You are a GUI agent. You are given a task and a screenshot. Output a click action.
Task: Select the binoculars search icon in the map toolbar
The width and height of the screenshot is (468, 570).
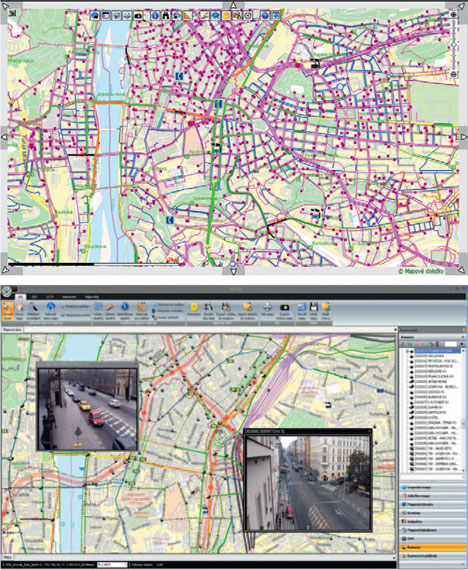click(165, 16)
